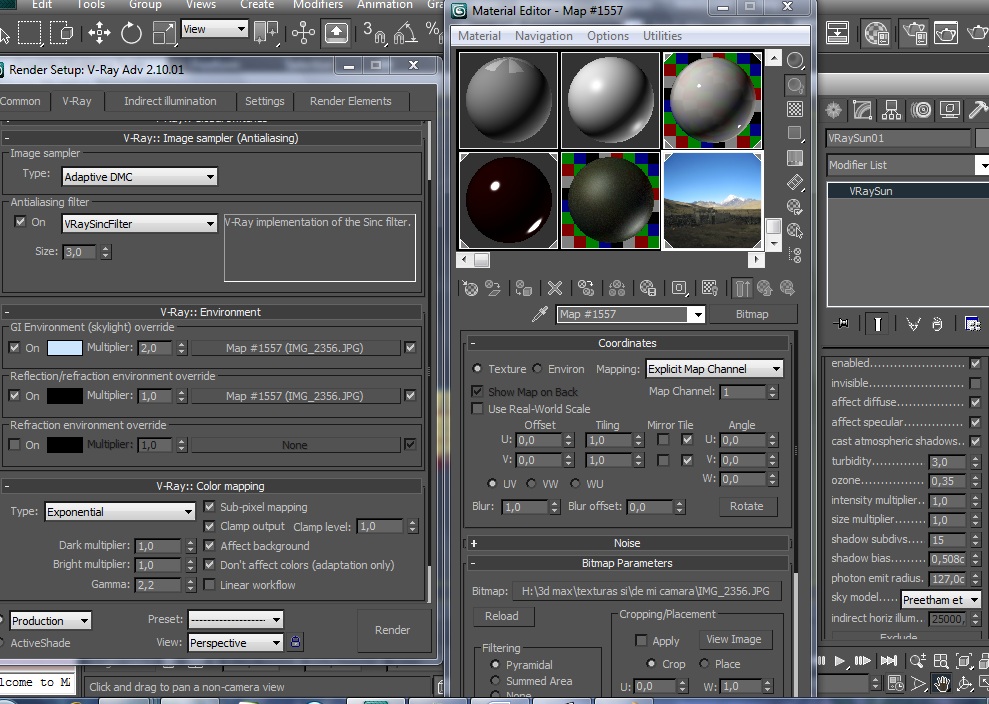Click the GI Environment light blue swatch
The image size is (989, 704).
tap(65, 348)
